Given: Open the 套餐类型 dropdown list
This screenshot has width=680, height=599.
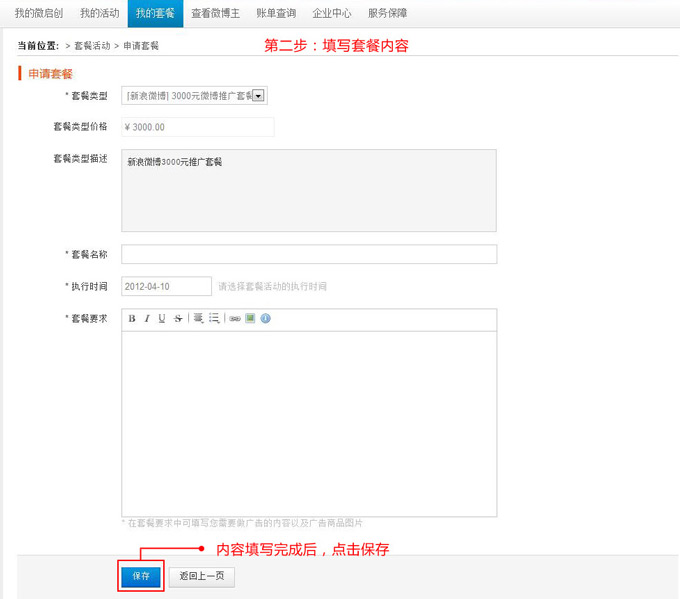Looking at the screenshot, I should [x=258, y=95].
